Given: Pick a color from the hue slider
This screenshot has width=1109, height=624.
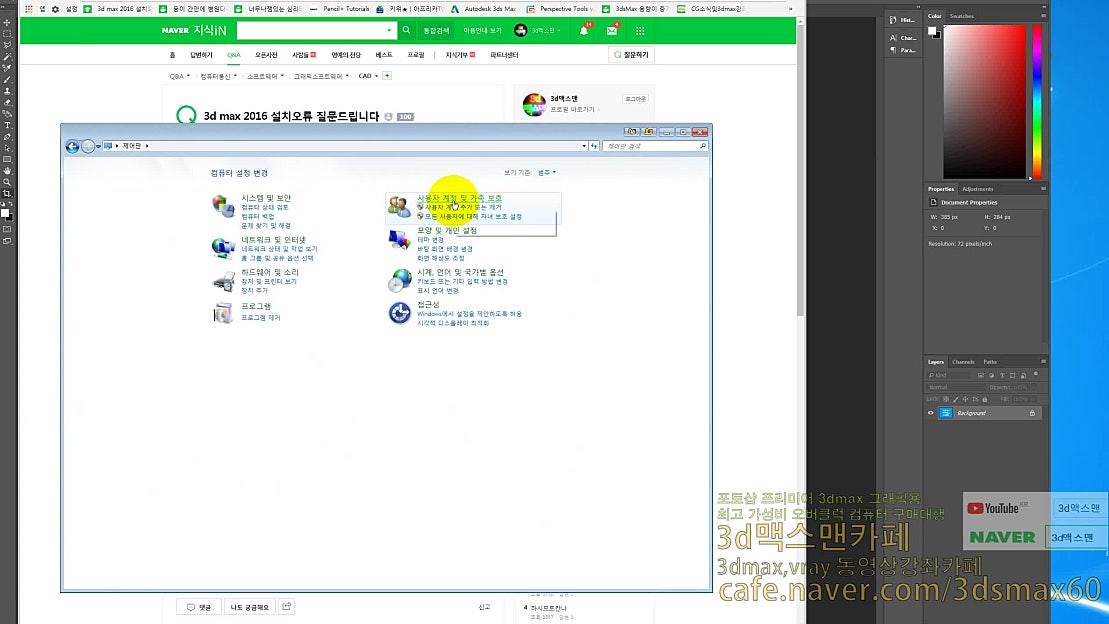Looking at the screenshot, I should pos(1035,100).
